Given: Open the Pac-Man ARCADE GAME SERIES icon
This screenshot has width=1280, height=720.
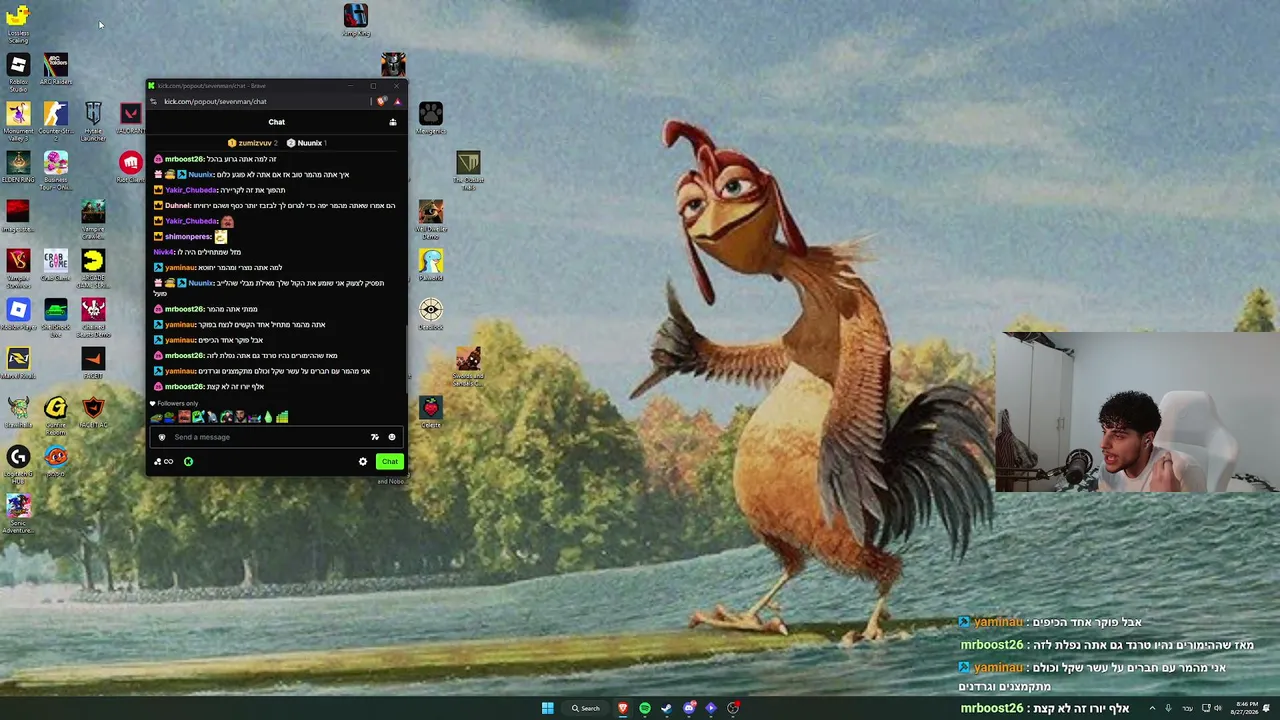Looking at the screenshot, I should click(x=93, y=267).
